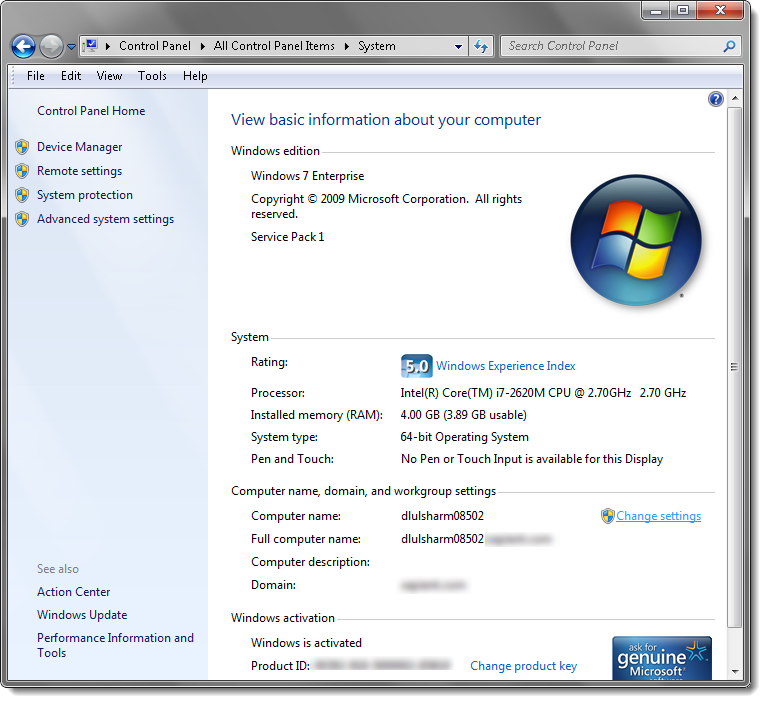
Task: Click the search magnifier icon
Action: coord(729,47)
